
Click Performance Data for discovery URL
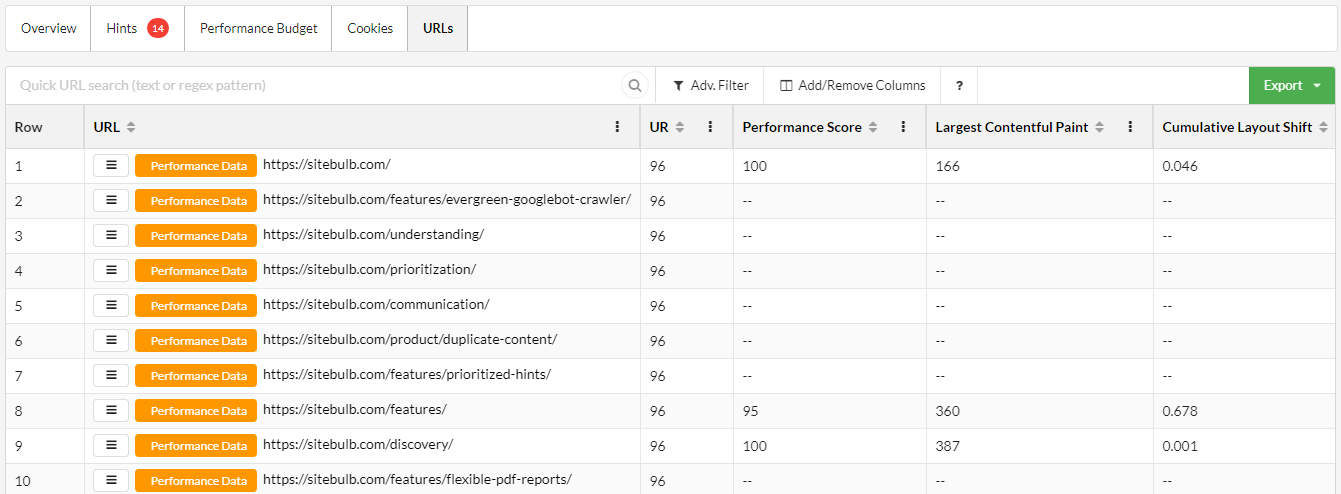[196, 446]
